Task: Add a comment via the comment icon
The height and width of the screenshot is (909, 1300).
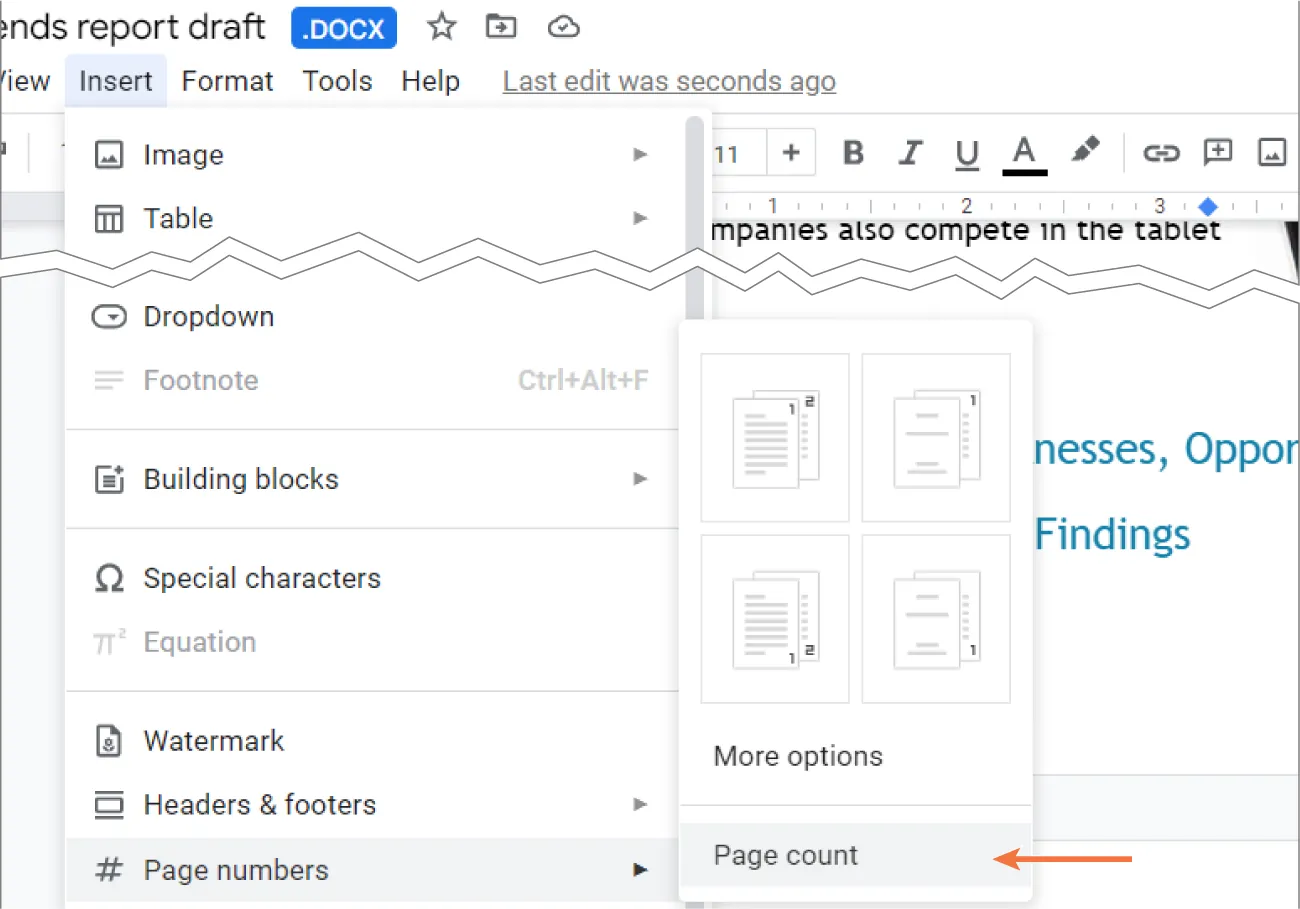Action: tap(1217, 152)
